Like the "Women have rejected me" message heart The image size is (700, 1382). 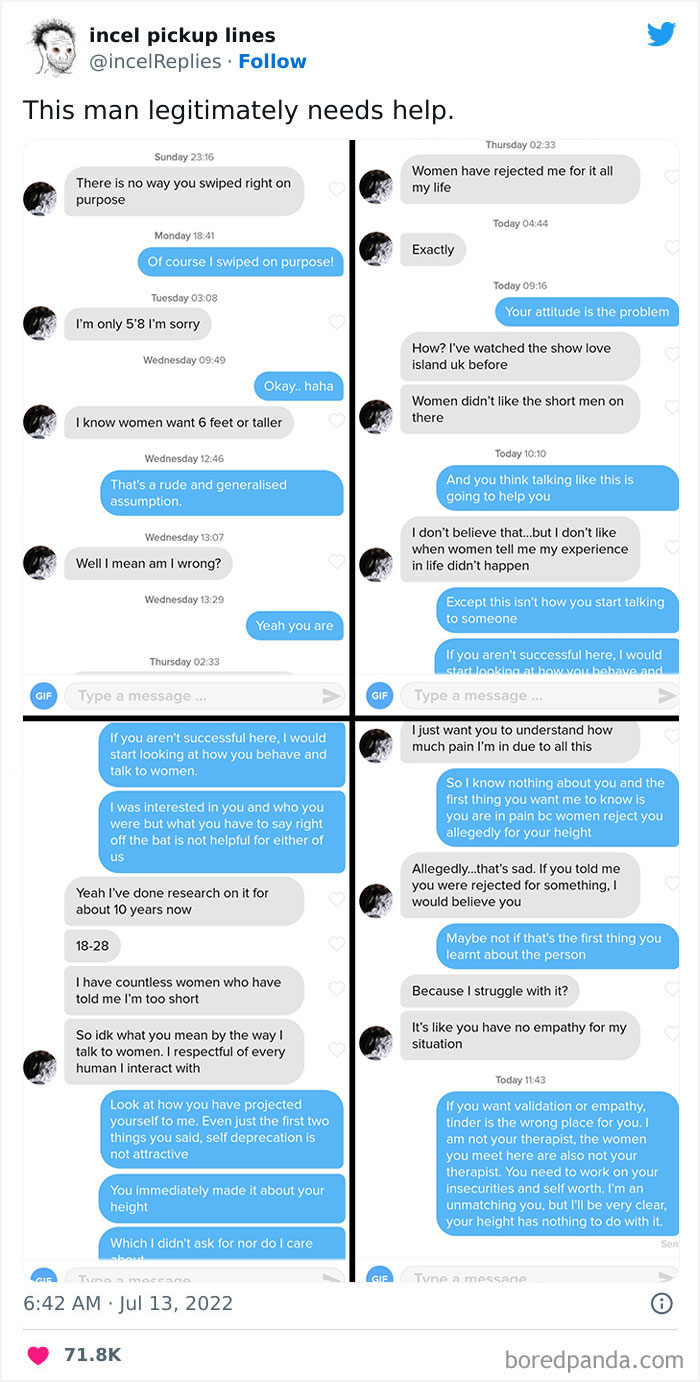(x=673, y=175)
